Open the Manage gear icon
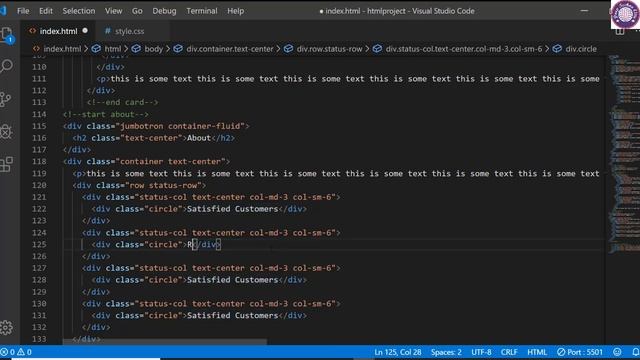 tap(6, 327)
